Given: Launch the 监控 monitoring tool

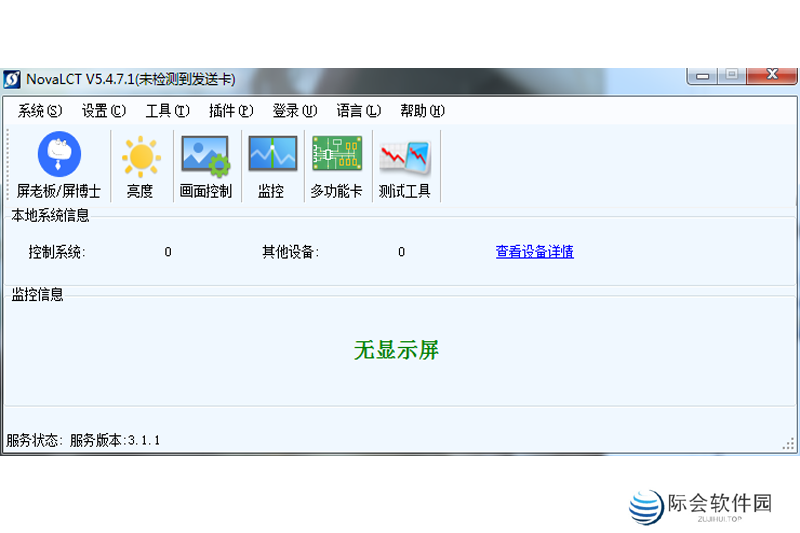Looking at the screenshot, I should [272, 165].
